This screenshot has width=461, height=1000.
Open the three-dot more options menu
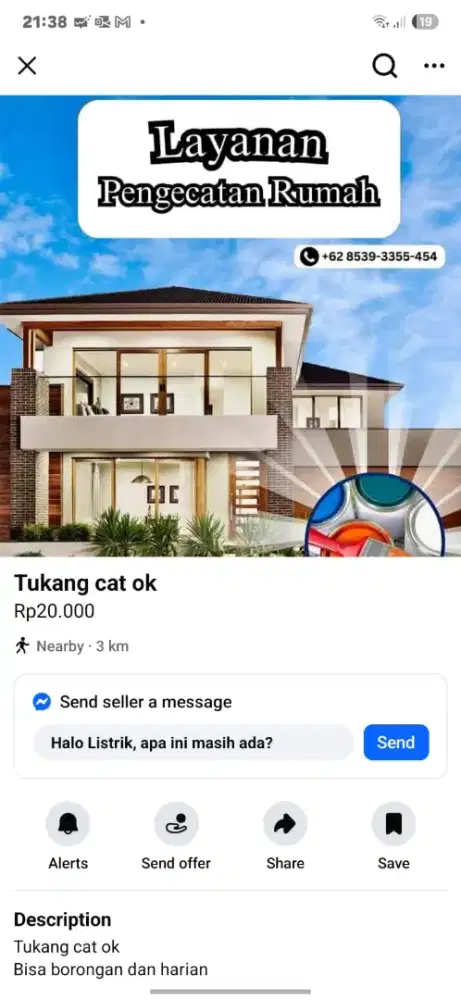pyautogui.click(x=434, y=66)
